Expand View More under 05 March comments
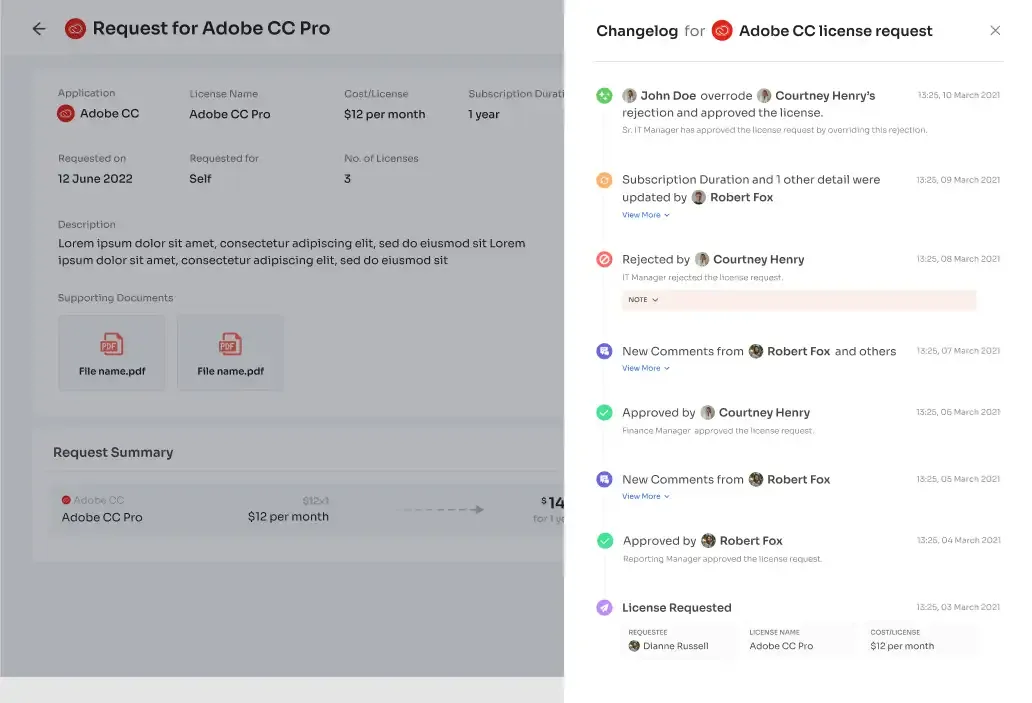The width and height of the screenshot is (1032, 703). [x=646, y=496]
